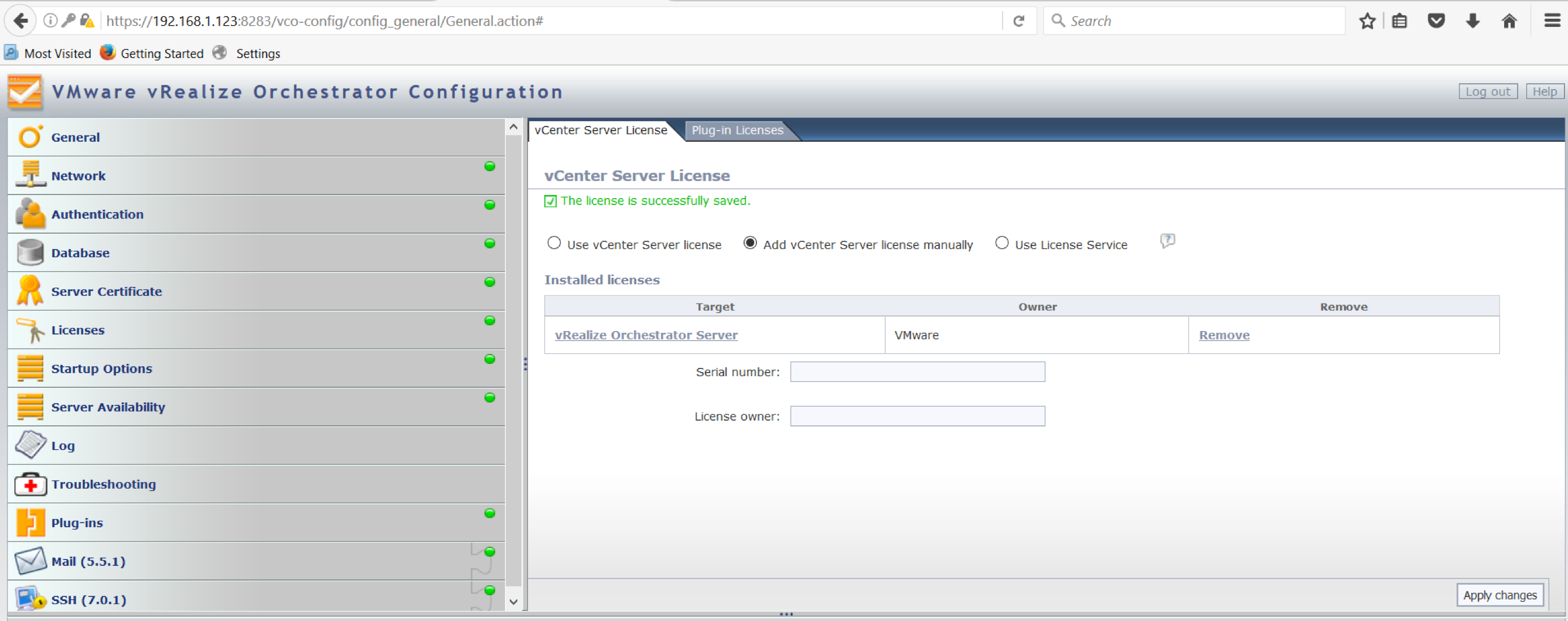The height and width of the screenshot is (621, 1568).
Task: Select Use License Service option
Action: tap(1001, 243)
